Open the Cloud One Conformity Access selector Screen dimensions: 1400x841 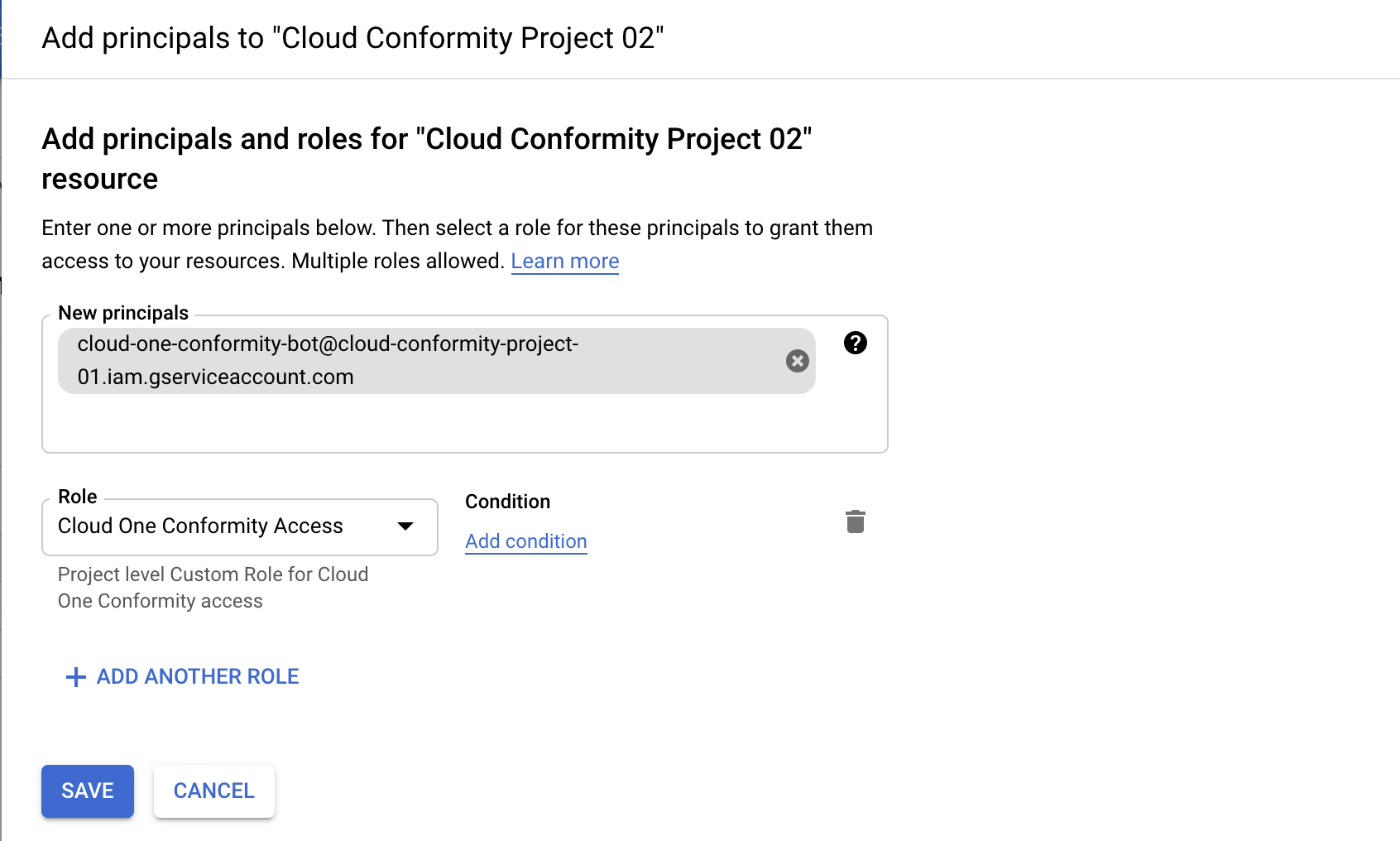coord(201,526)
